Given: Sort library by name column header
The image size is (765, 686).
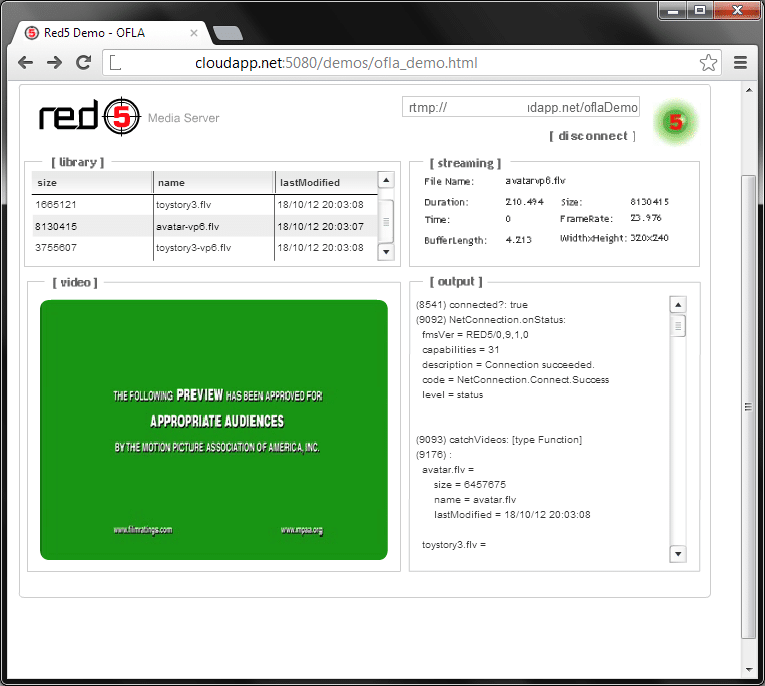Looking at the screenshot, I should pyautogui.click(x=213, y=182).
